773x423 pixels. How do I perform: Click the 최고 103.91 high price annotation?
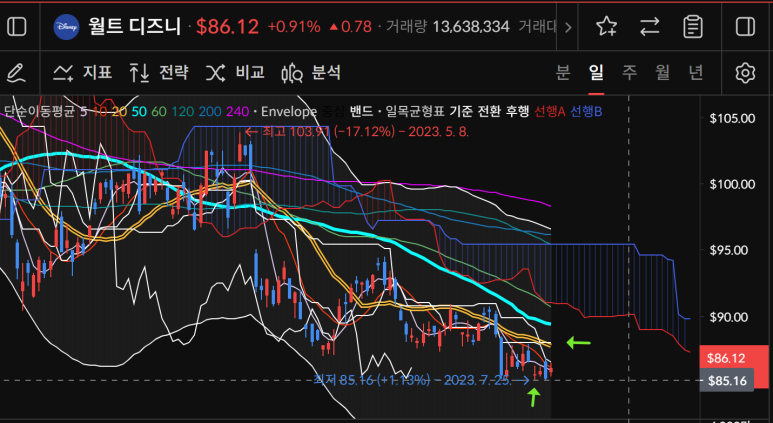[357, 132]
